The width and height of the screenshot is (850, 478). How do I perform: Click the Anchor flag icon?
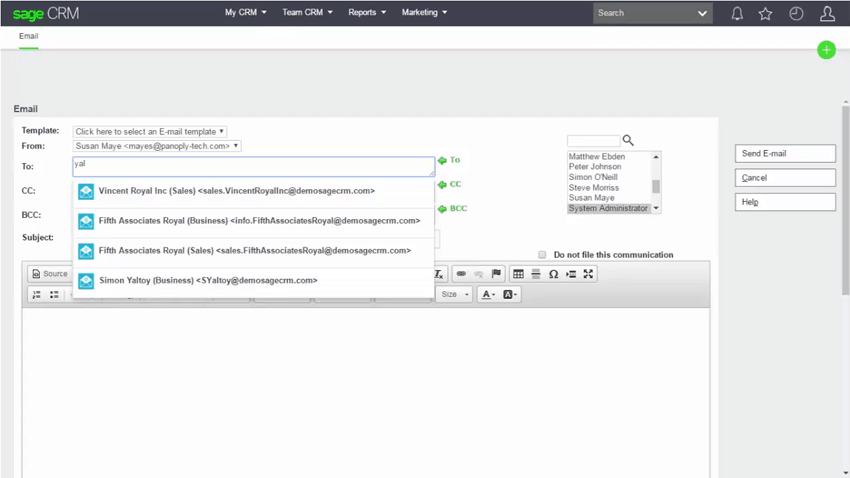(495, 274)
